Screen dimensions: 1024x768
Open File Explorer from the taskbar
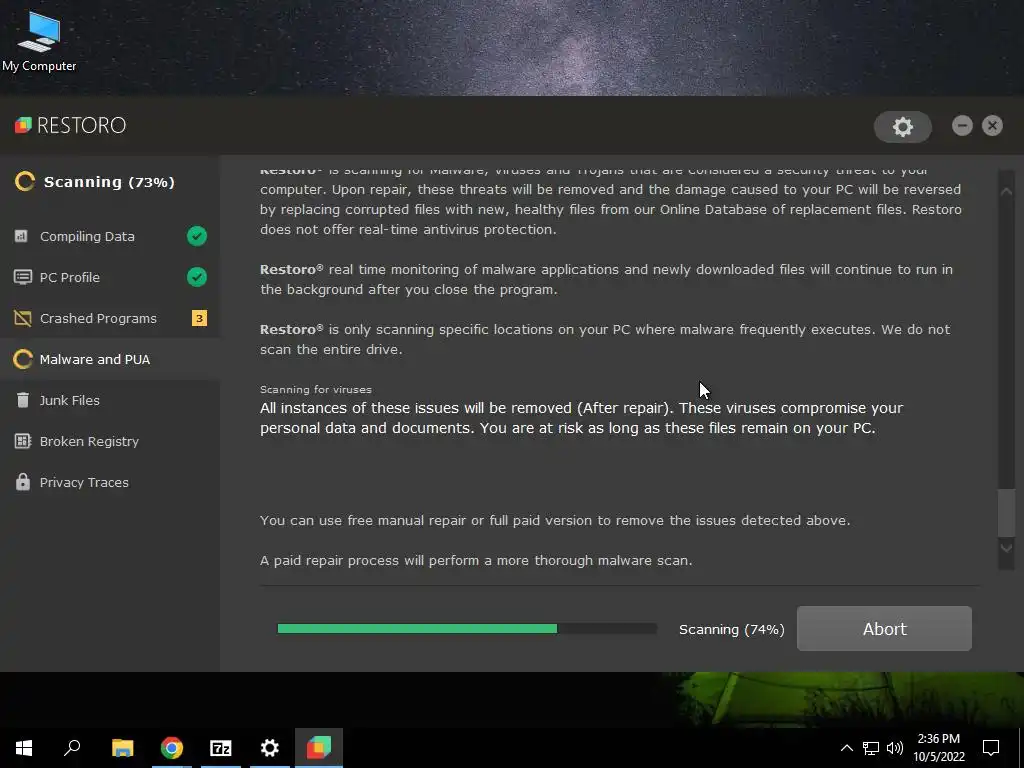(x=122, y=748)
